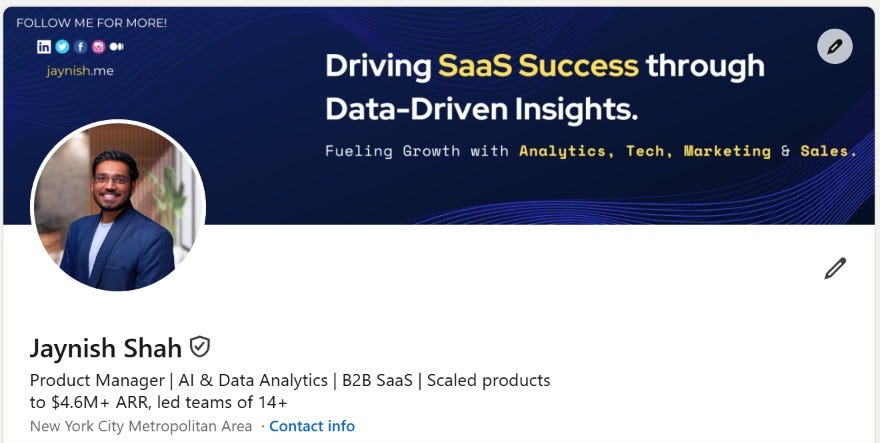The image size is (880, 443).
Task: Click the yellow SaaS Success words
Action: pyautogui.click(x=538, y=66)
